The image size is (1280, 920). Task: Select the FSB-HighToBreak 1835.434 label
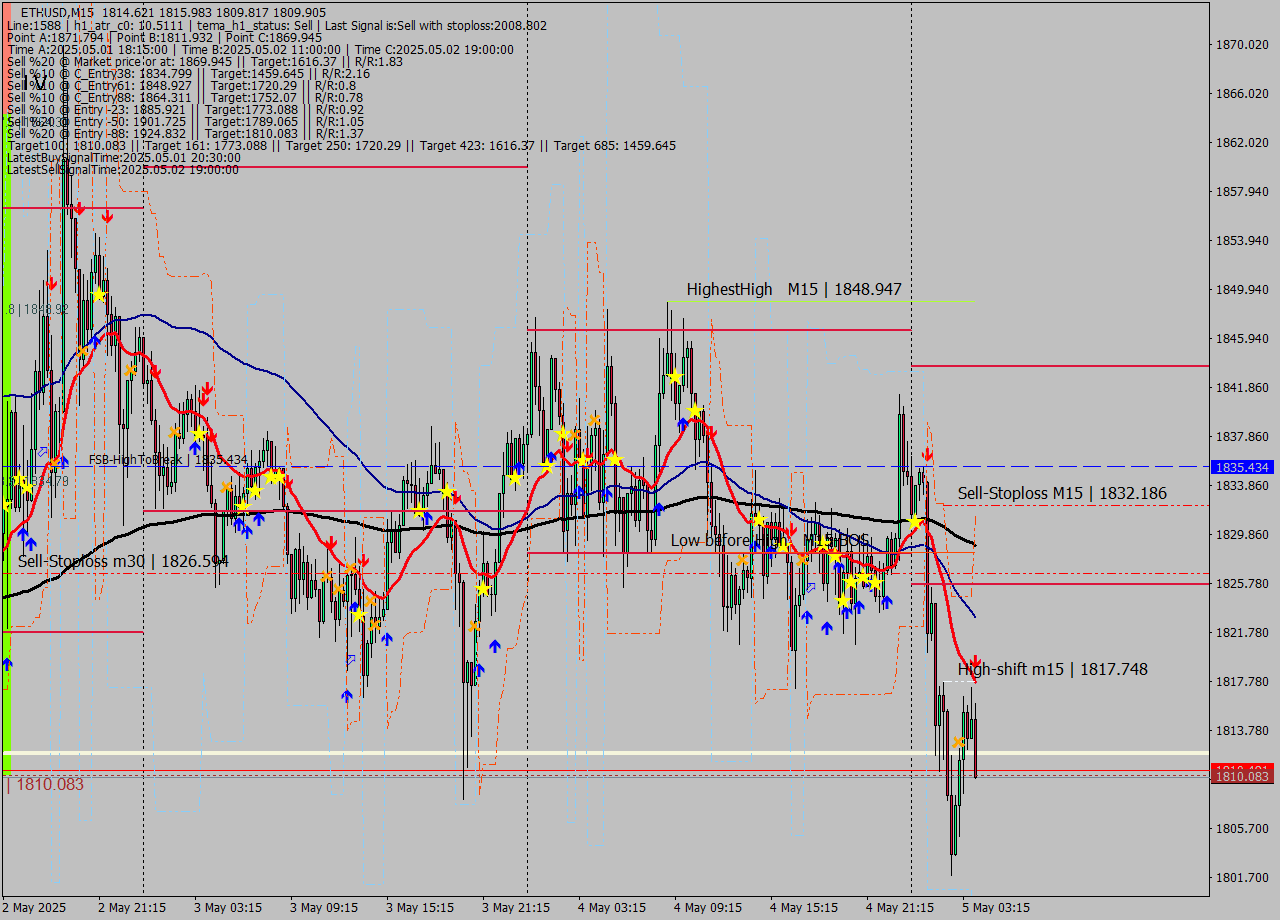click(x=167, y=460)
